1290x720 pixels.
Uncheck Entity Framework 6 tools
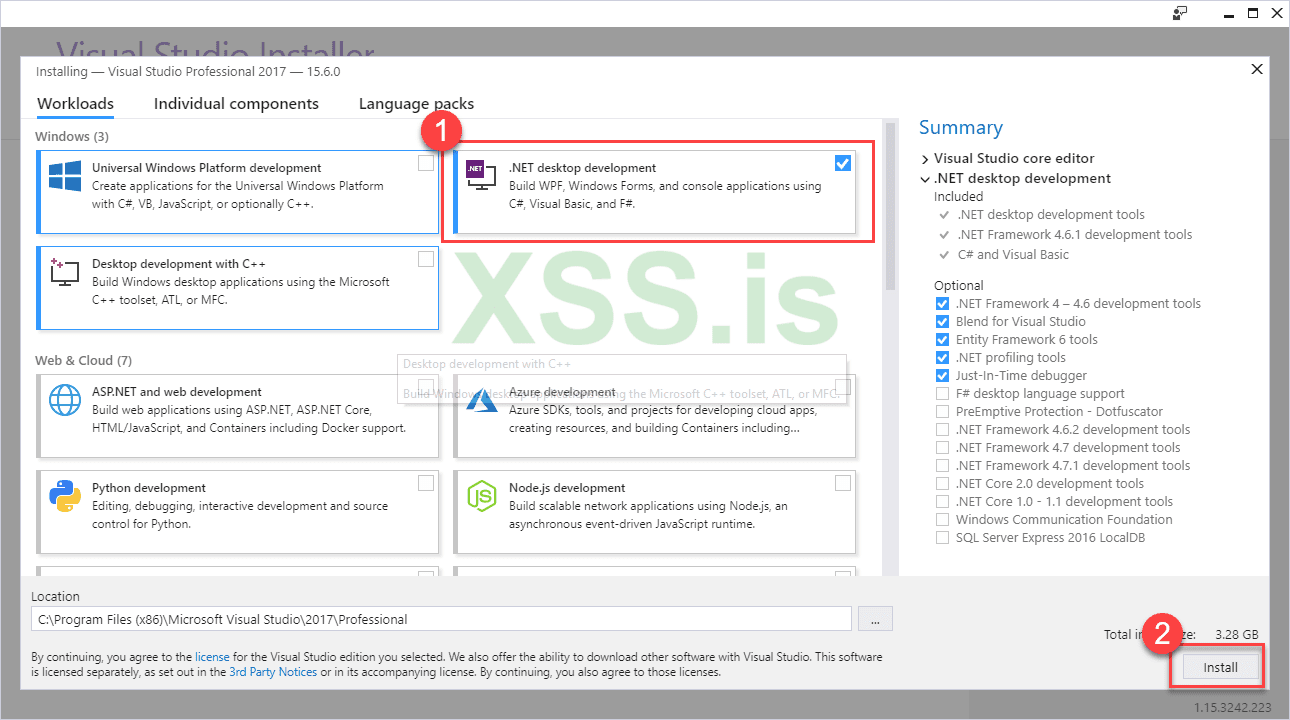point(942,340)
